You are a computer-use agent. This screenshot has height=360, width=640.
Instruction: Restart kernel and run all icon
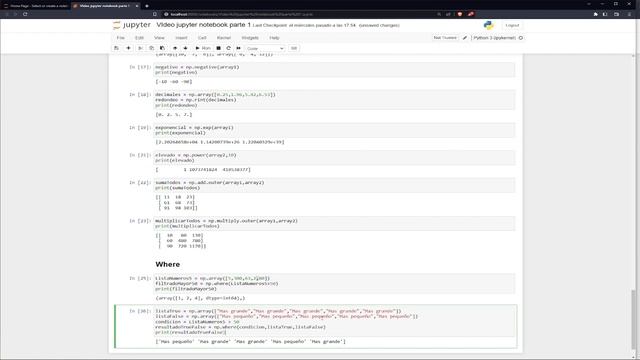pyautogui.click(x=238, y=48)
